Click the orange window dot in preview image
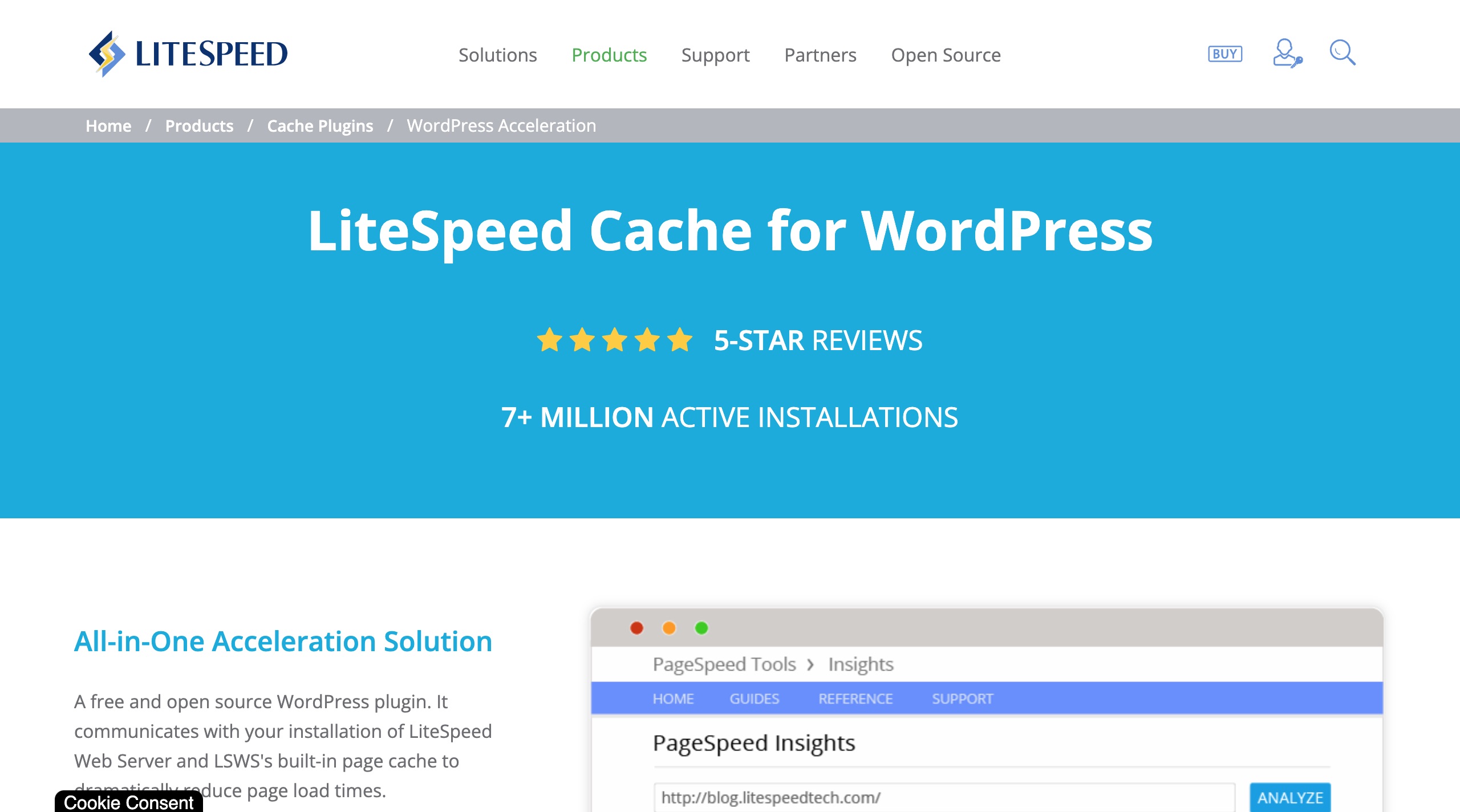Image resolution: width=1460 pixels, height=812 pixels. [x=669, y=628]
